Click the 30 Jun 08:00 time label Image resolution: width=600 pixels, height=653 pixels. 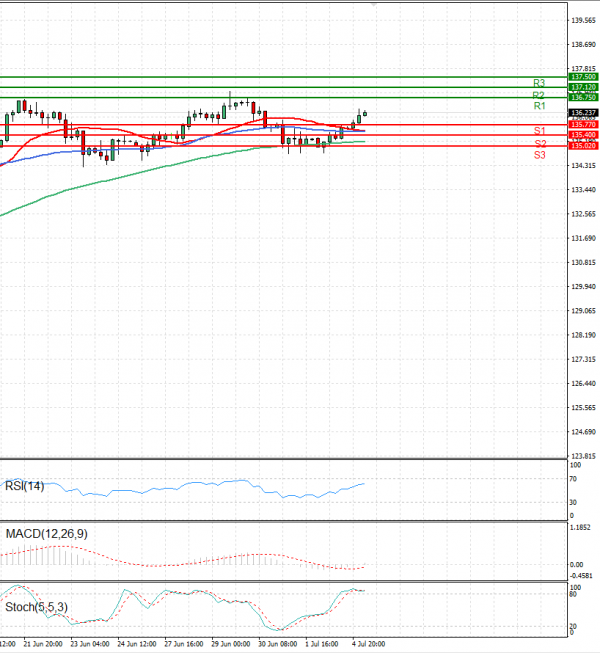[x=276, y=645]
